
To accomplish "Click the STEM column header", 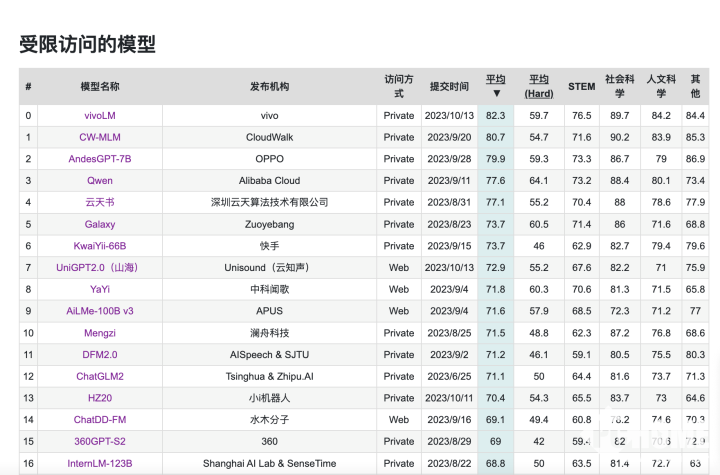I will coord(581,86).
